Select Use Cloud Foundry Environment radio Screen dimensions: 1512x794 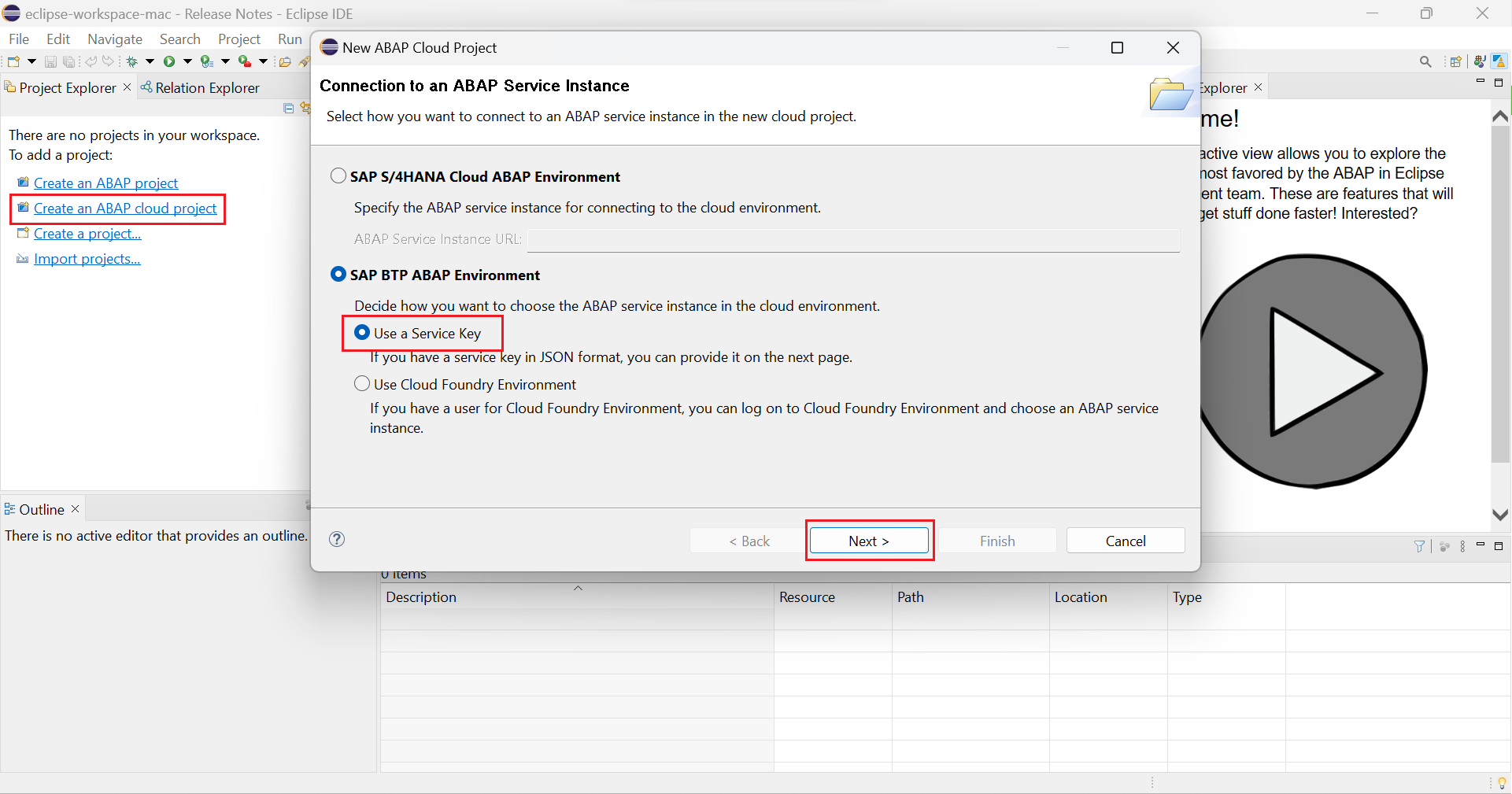(362, 383)
